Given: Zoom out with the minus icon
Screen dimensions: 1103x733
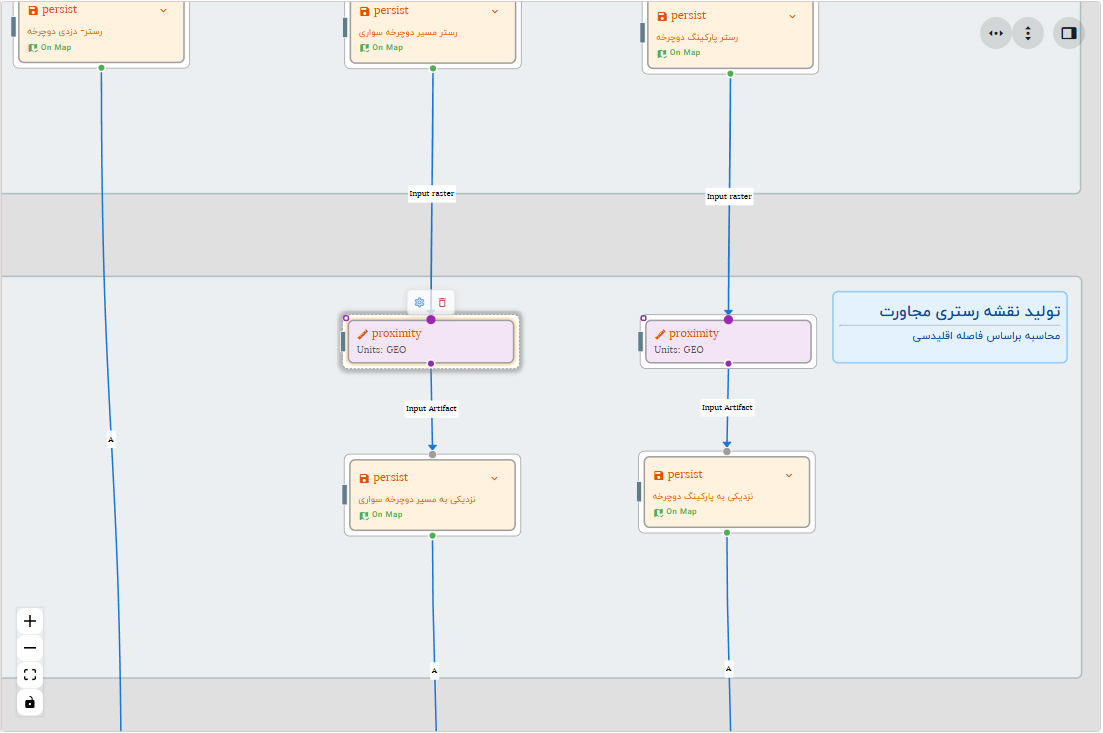Looking at the screenshot, I should tap(30, 648).
